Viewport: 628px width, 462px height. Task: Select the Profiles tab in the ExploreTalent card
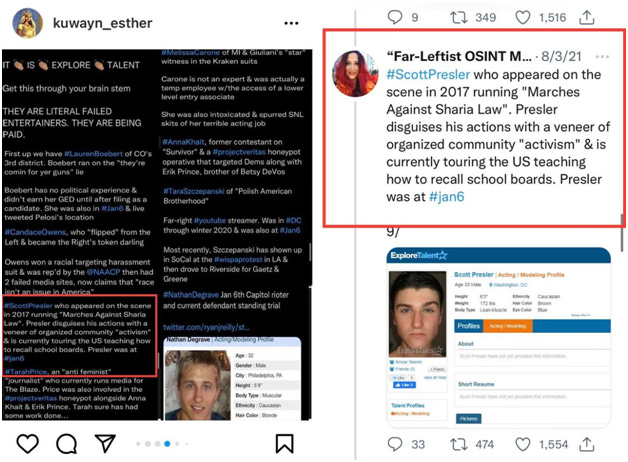point(469,326)
